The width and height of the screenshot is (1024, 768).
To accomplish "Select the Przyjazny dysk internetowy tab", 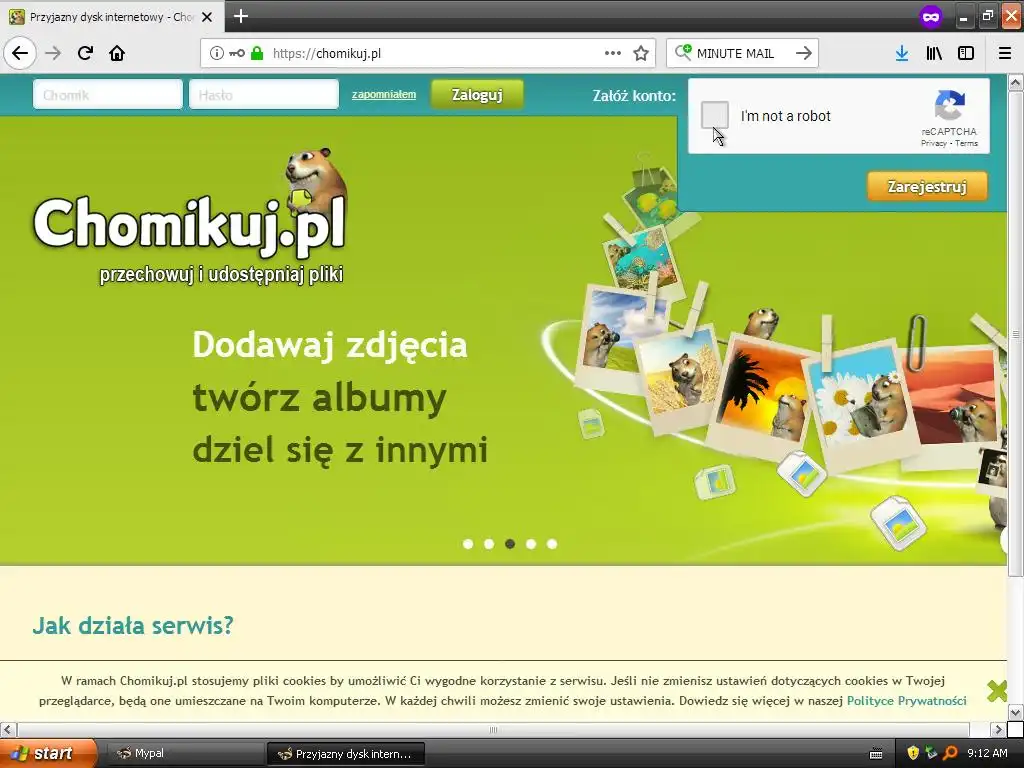I will (111, 17).
